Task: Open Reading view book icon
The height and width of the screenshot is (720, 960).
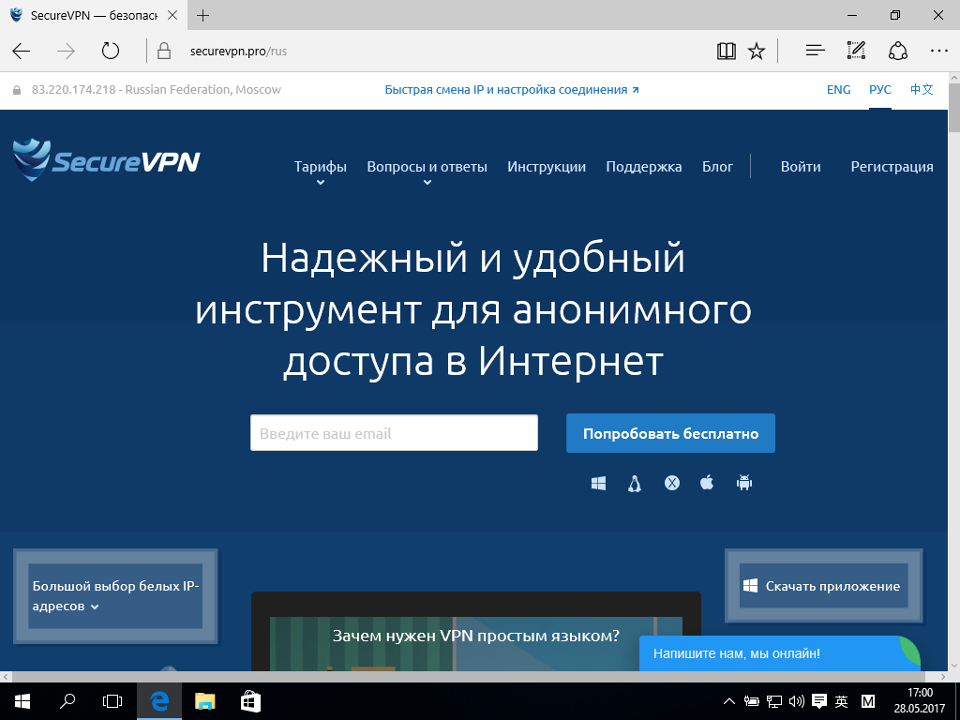Action: pos(726,51)
